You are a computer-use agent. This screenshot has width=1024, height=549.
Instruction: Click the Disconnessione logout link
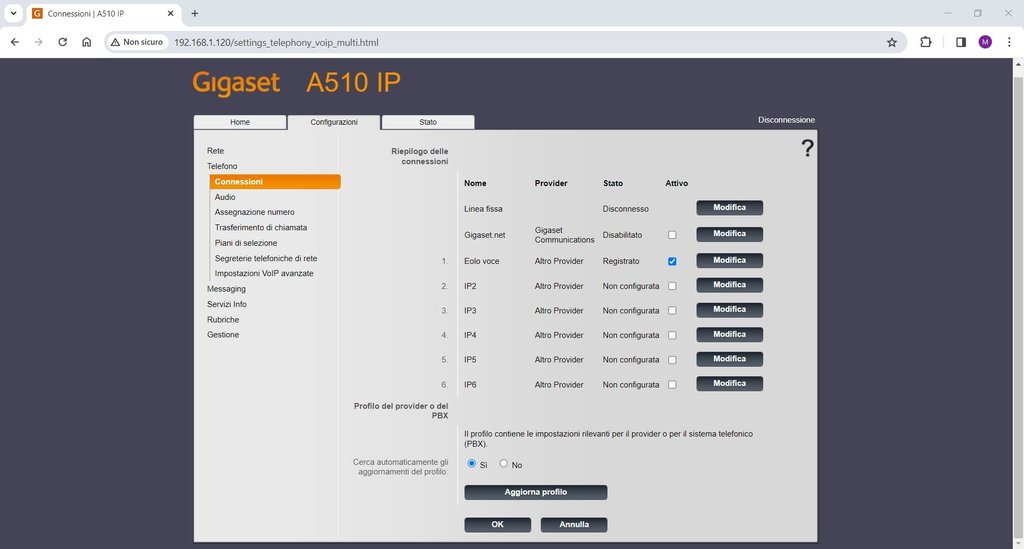click(786, 120)
